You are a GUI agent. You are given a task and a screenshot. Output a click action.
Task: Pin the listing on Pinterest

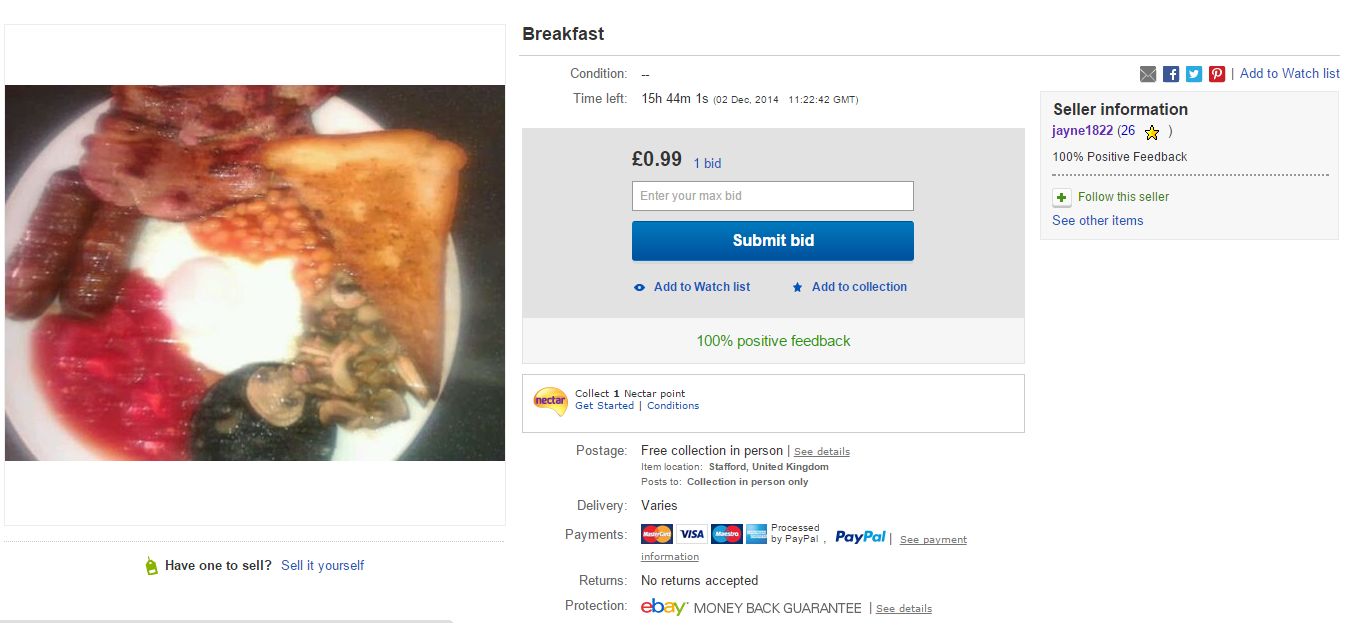(1217, 74)
